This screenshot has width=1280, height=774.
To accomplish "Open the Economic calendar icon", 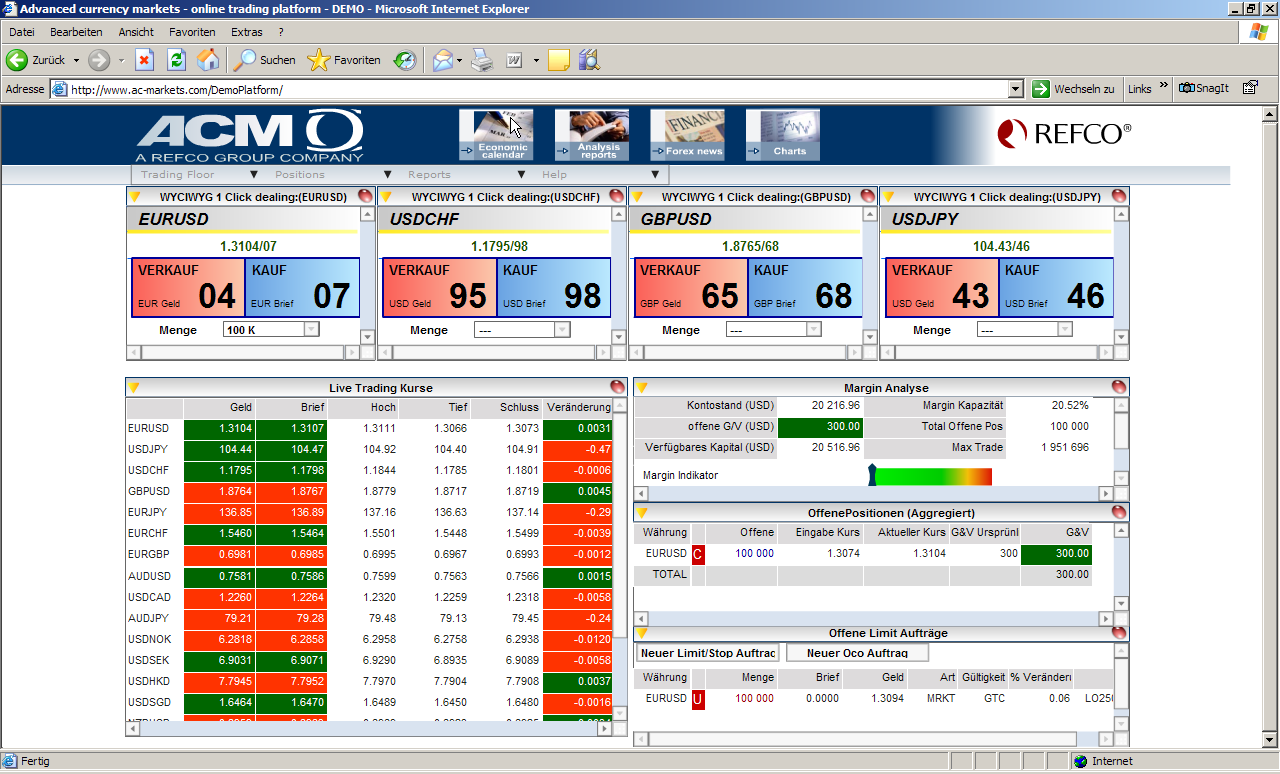I will (x=496, y=135).
